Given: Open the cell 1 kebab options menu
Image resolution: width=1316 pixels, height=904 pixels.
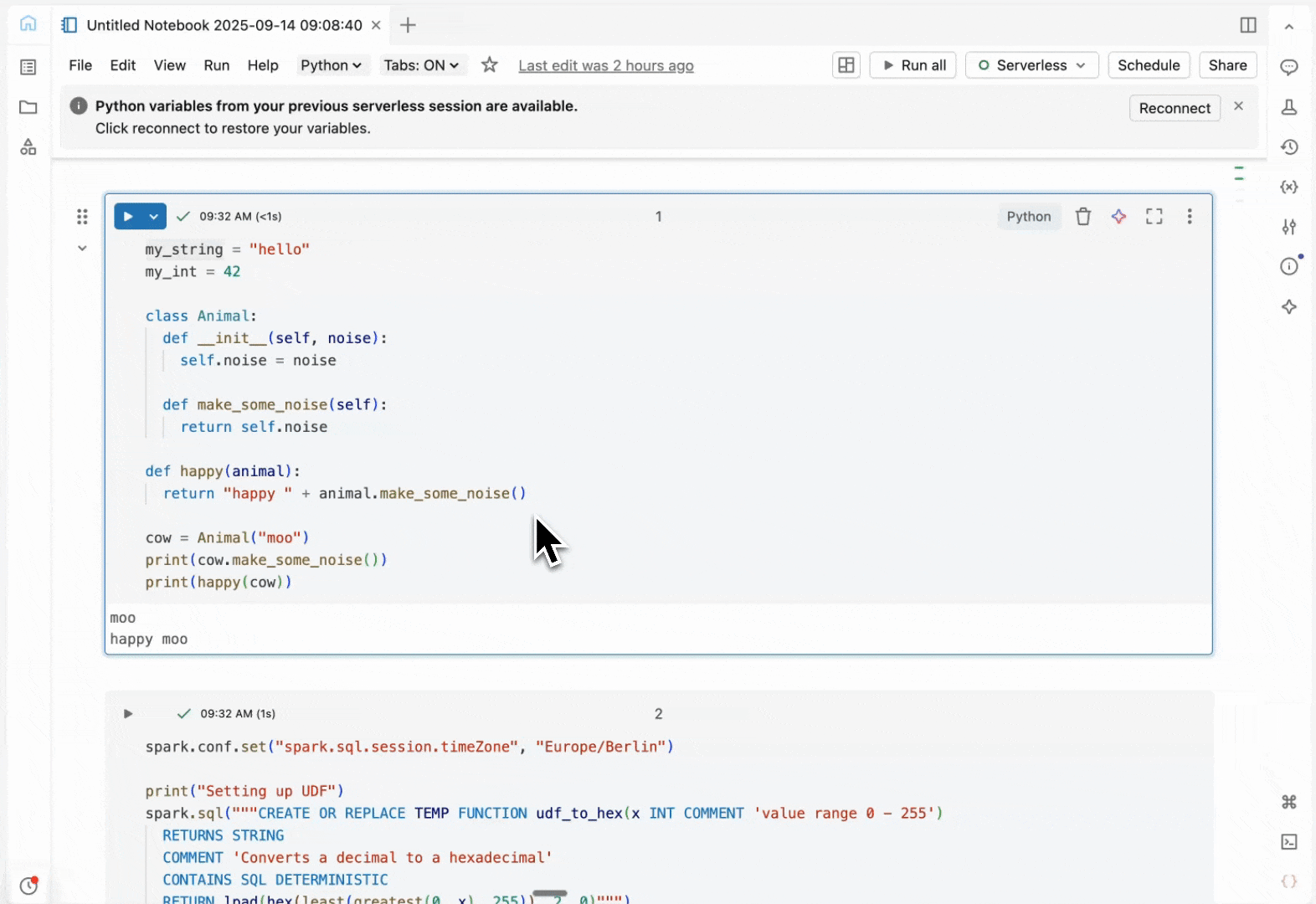Looking at the screenshot, I should point(1190,217).
